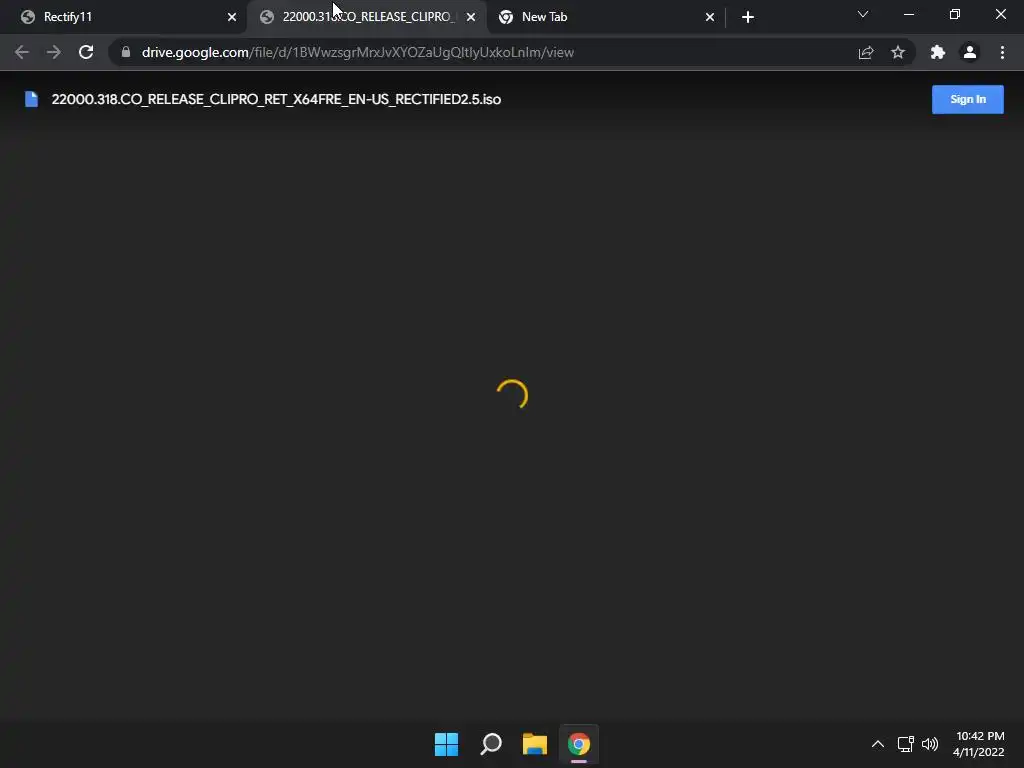Go forward to next page

[54, 52]
